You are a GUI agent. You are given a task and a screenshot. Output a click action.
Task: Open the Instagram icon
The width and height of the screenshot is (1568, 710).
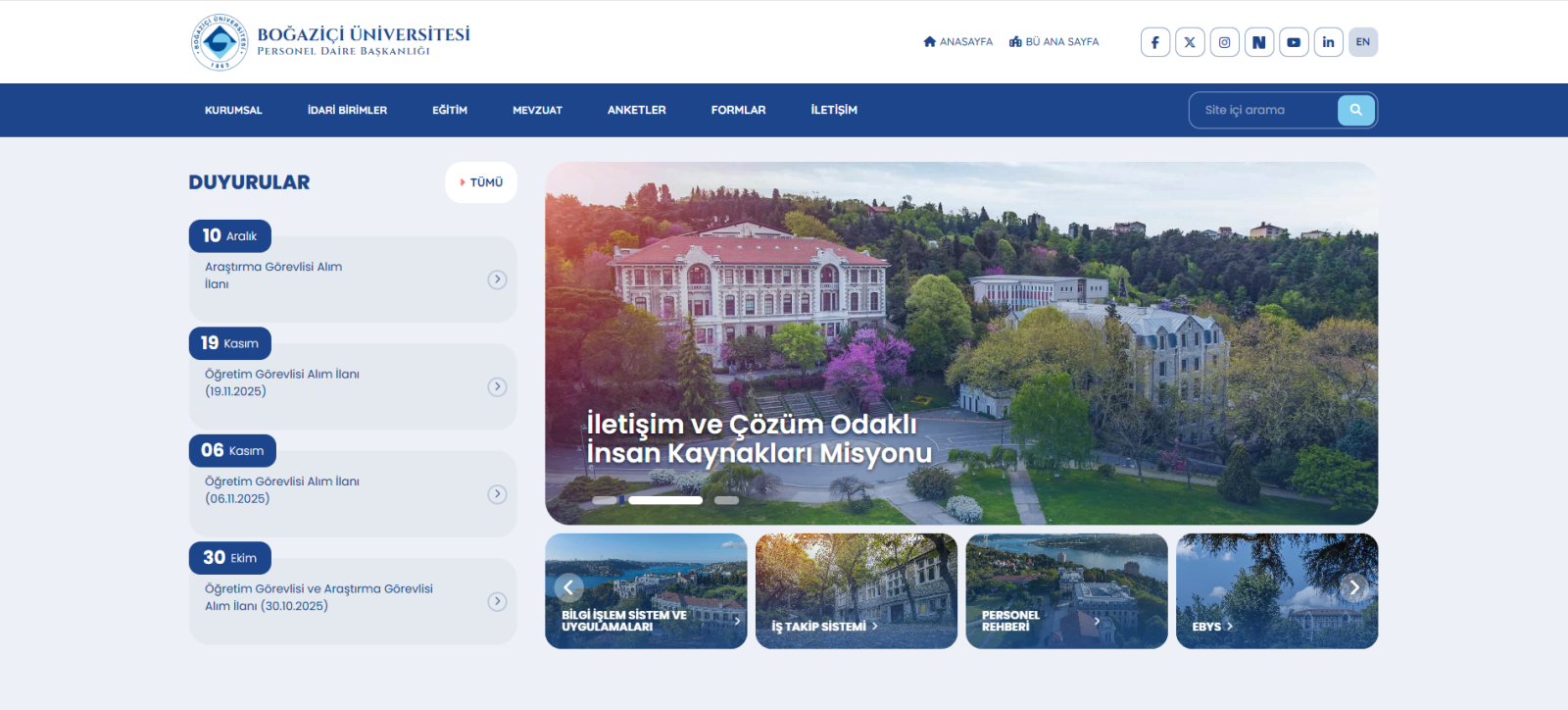coord(1224,42)
